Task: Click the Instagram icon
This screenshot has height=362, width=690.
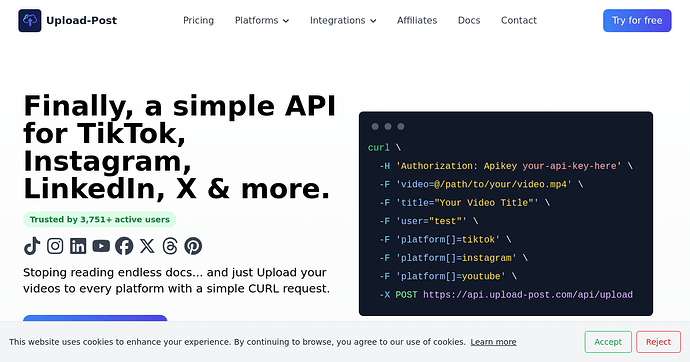Action: [x=55, y=246]
